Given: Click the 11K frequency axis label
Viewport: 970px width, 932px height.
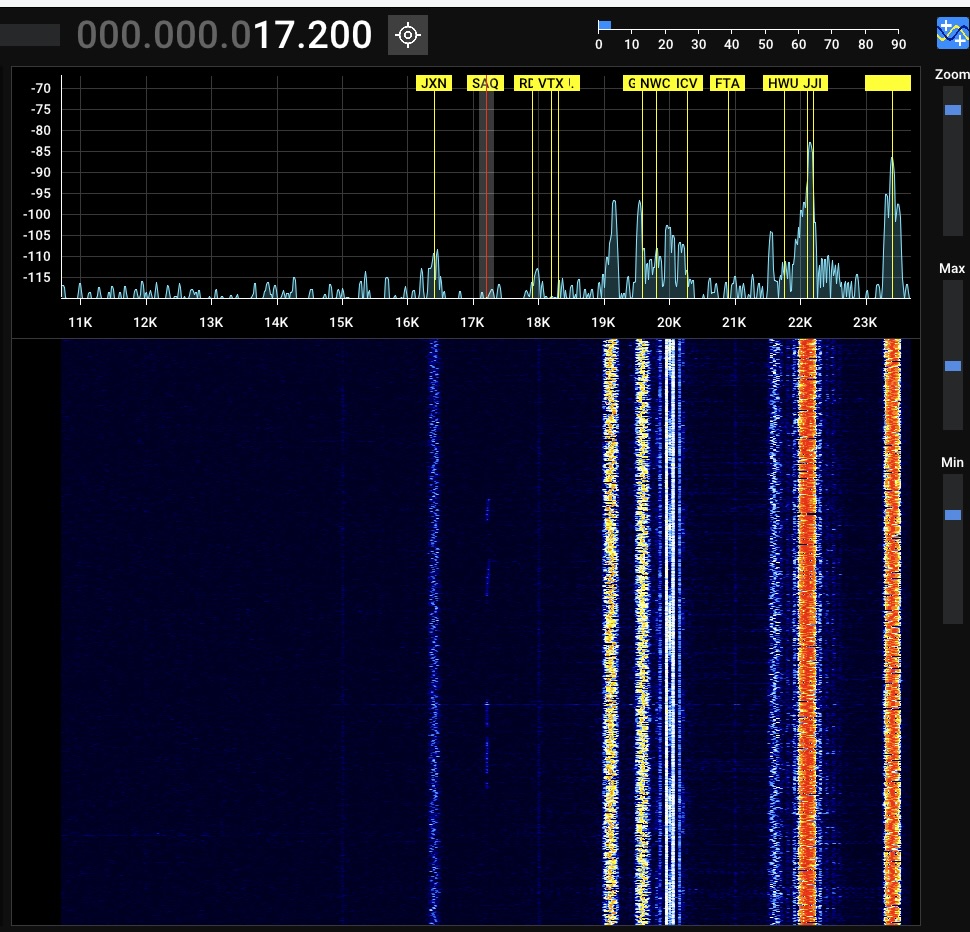Looking at the screenshot, I should tap(80, 322).
